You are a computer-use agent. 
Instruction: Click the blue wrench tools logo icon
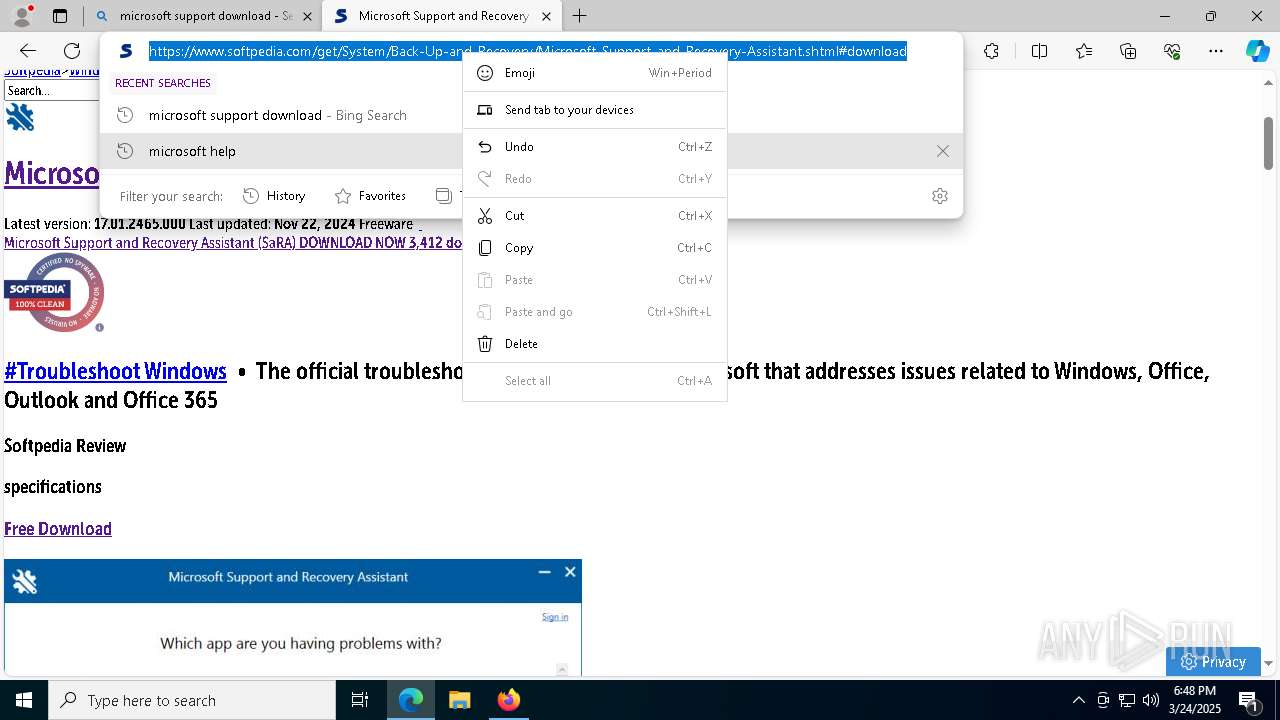point(20,117)
